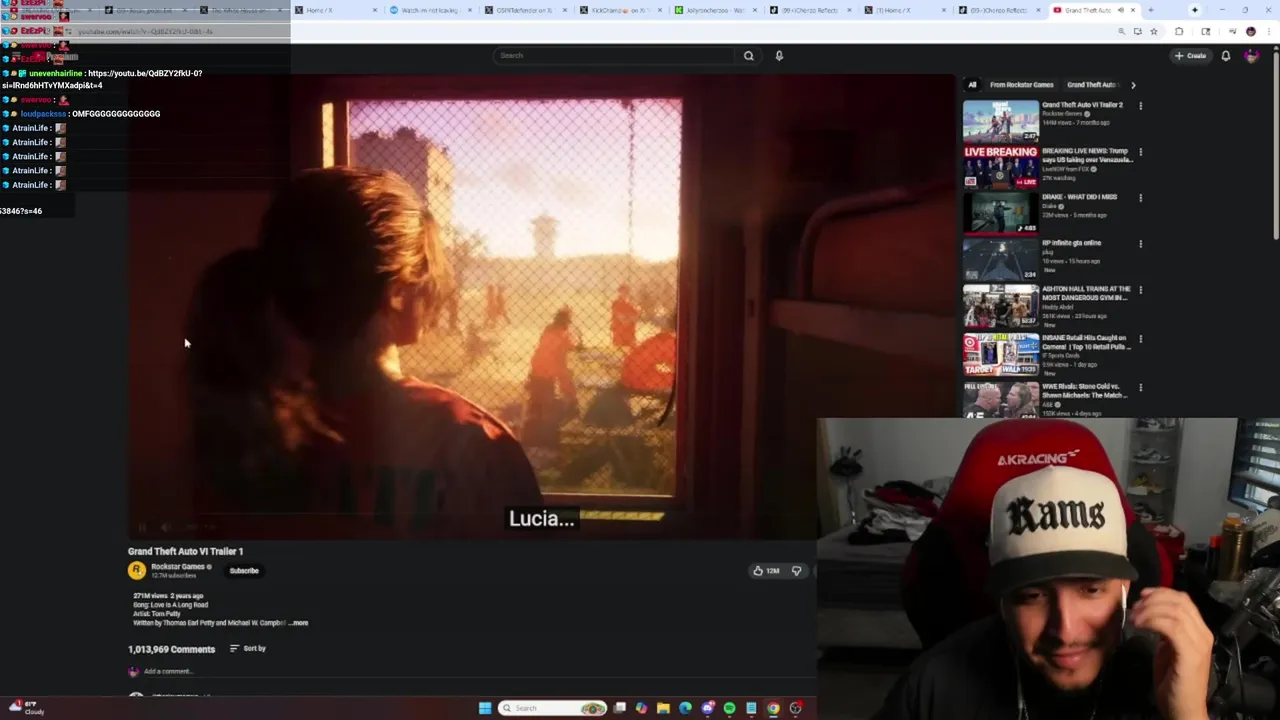This screenshot has height=720, width=1280.
Task: Open WWE Rivals Stone Cold video title
Action: tap(1086, 390)
